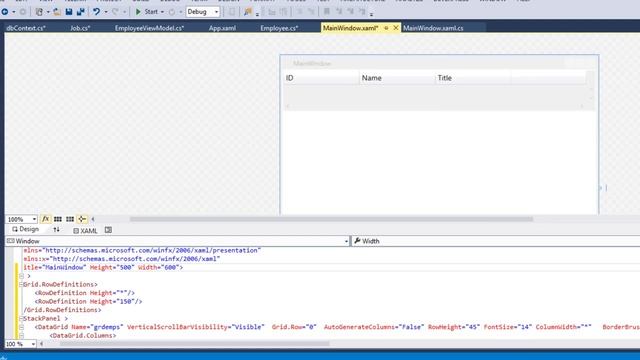Toggle the Show snap grid icon
This screenshot has height=360, width=640.
[58, 219]
